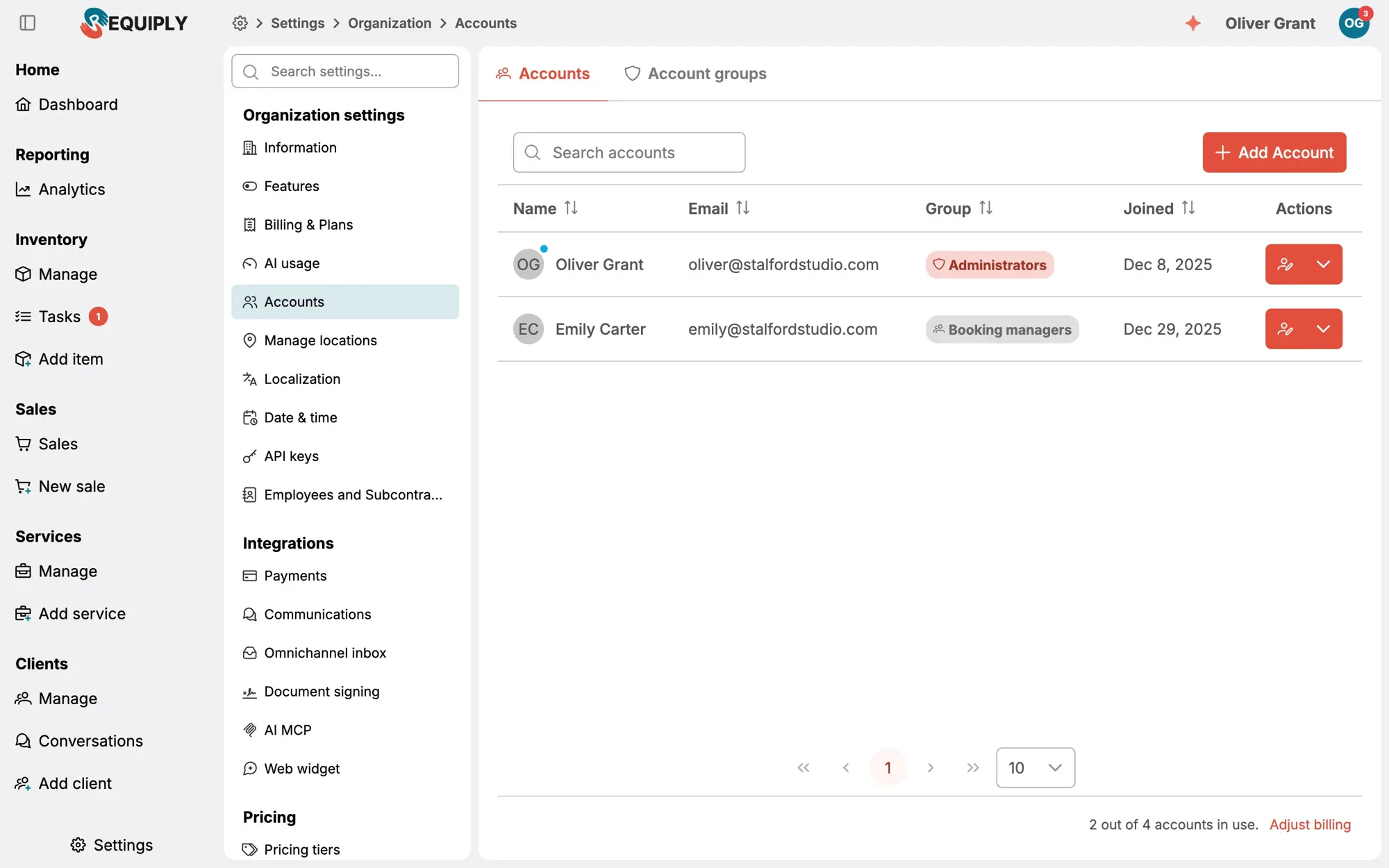Expand actions dropdown for Emily Carter

[x=1323, y=328]
